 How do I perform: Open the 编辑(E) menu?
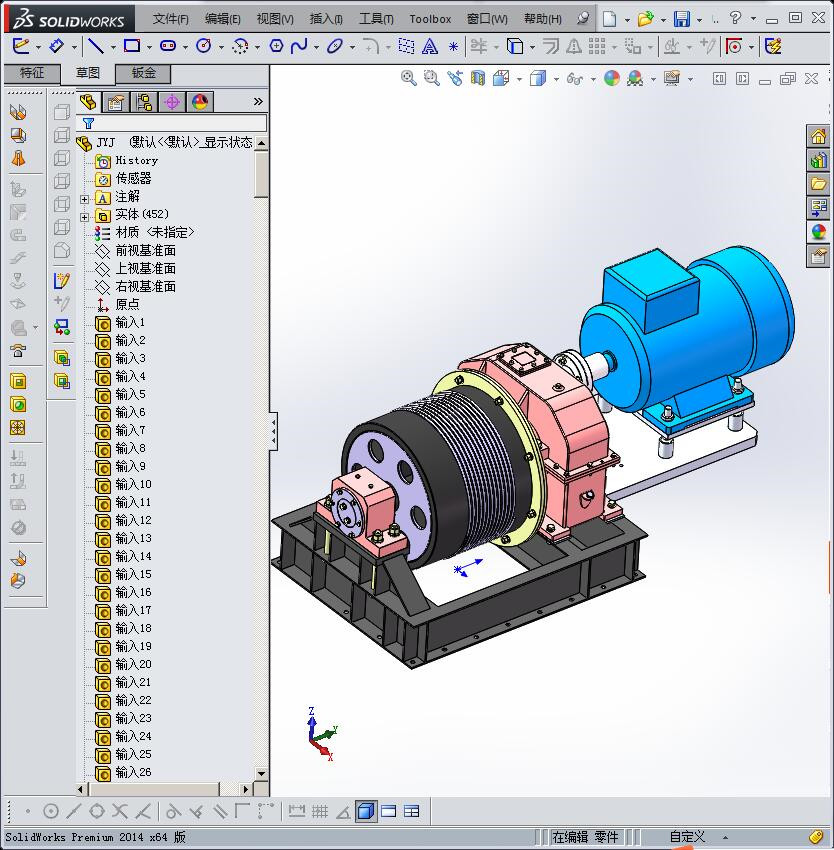[222, 19]
